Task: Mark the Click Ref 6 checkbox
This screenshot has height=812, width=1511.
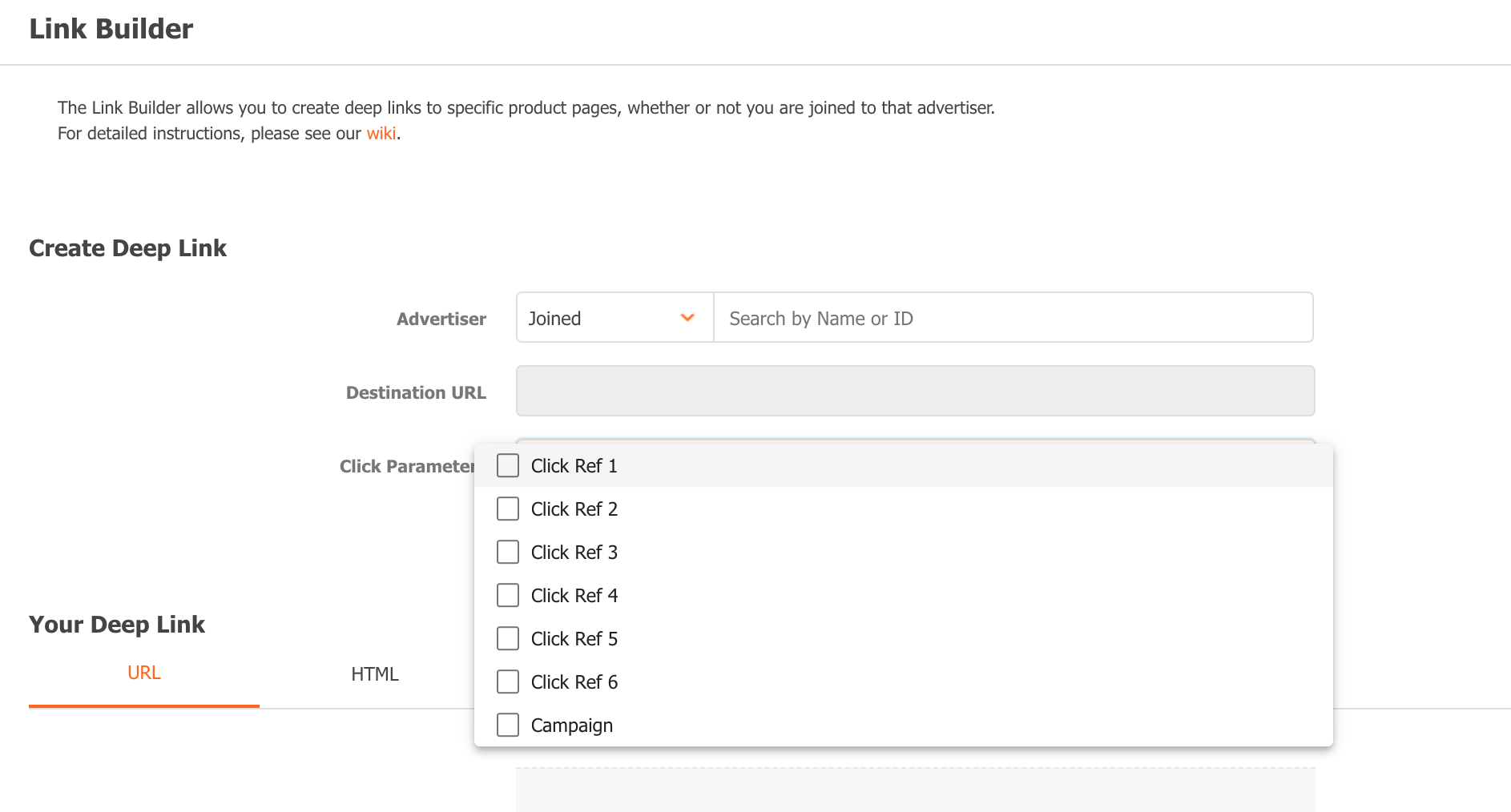Action: coord(508,682)
